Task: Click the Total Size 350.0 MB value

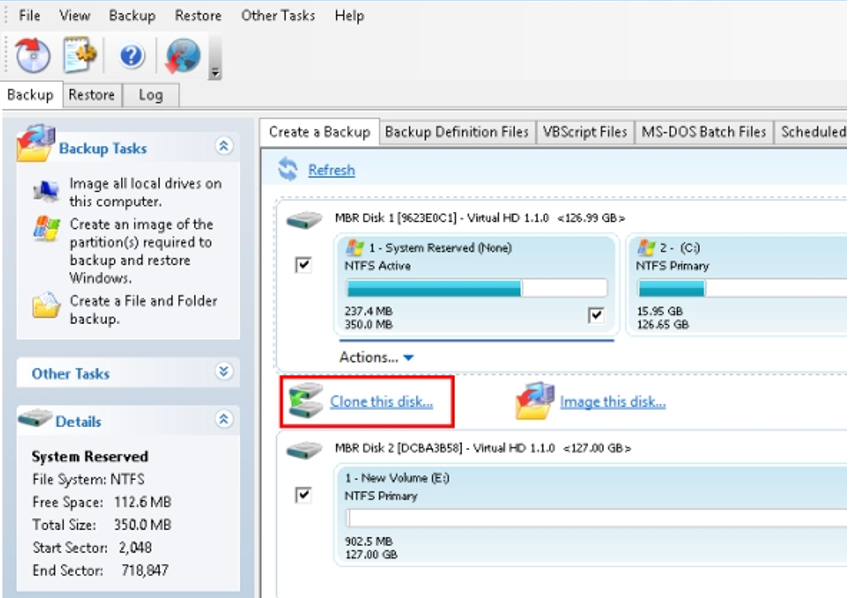Action: point(142,525)
